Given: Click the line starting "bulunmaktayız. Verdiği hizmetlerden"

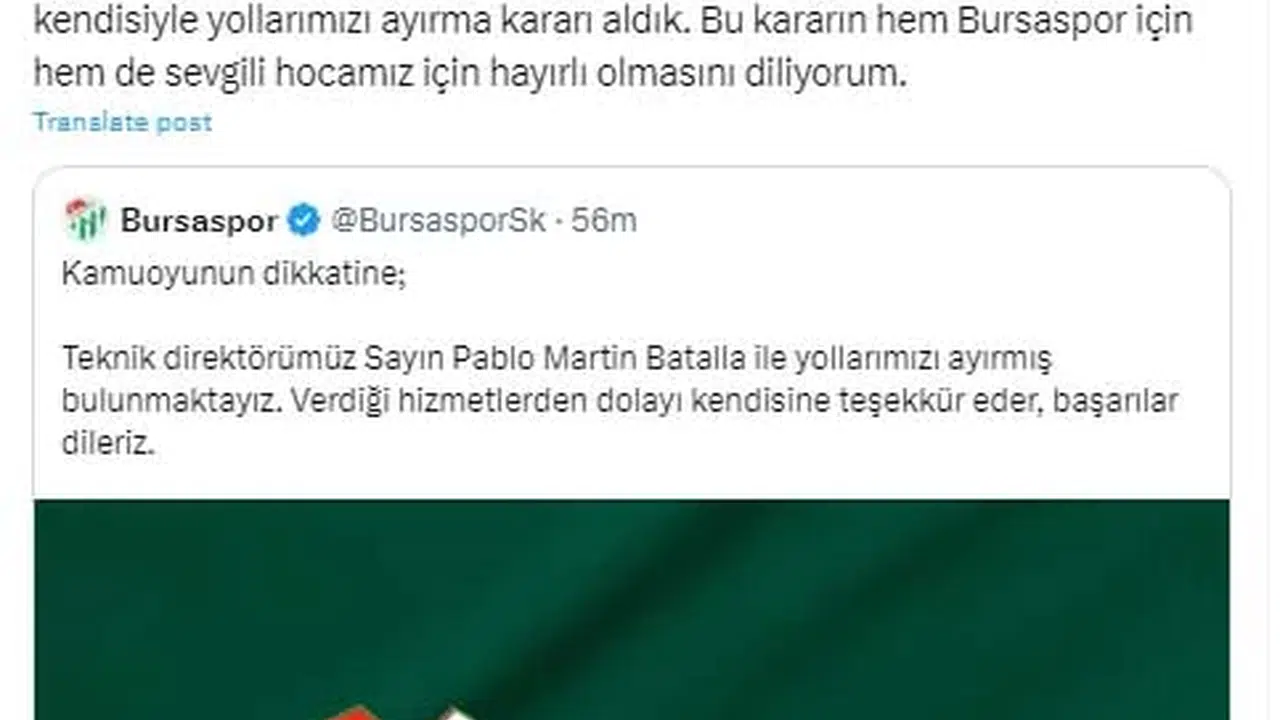Looking at the screenshot, I should coord(620,401).
